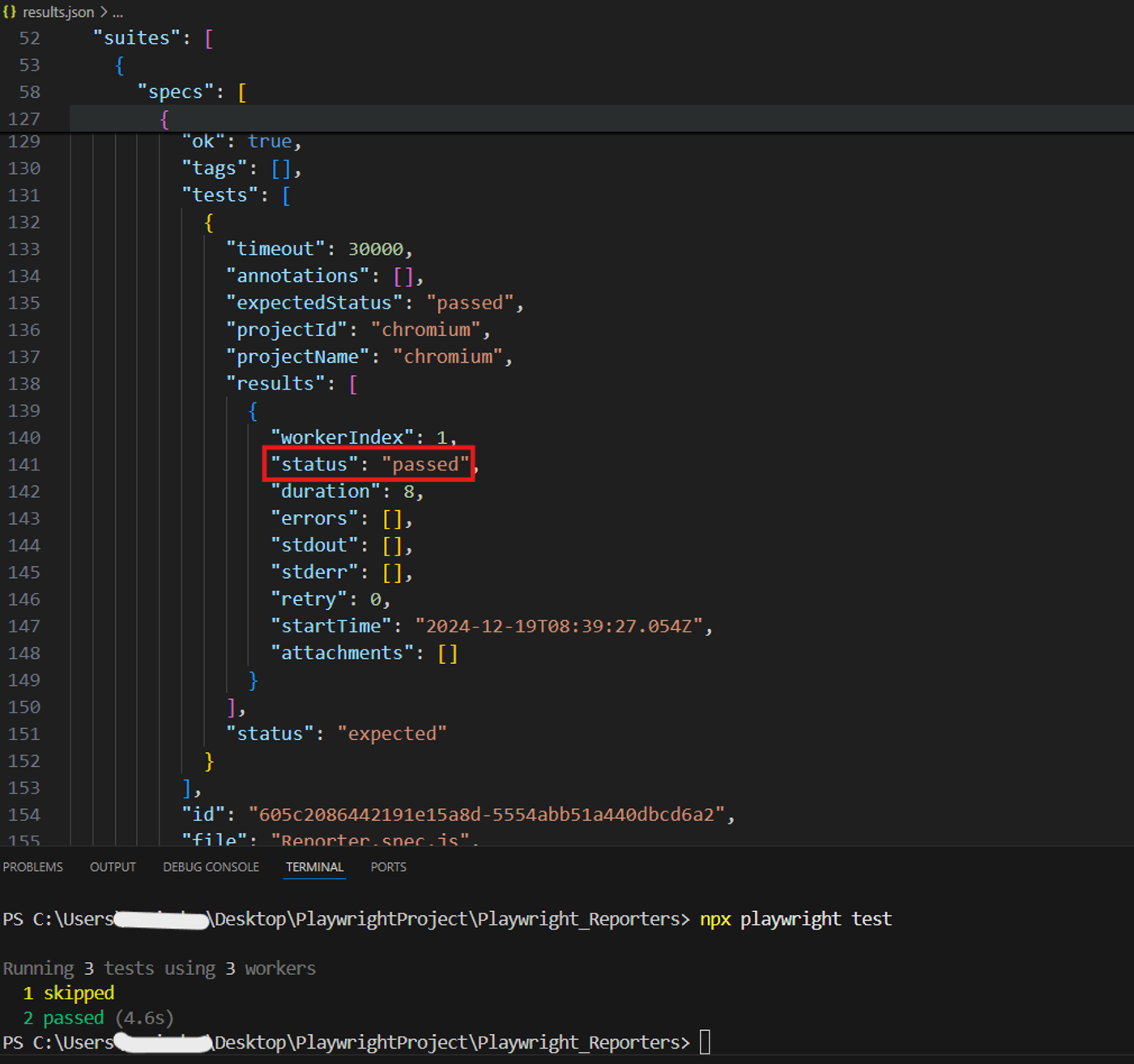Click the "tags" key on line 130

point(214,168)
